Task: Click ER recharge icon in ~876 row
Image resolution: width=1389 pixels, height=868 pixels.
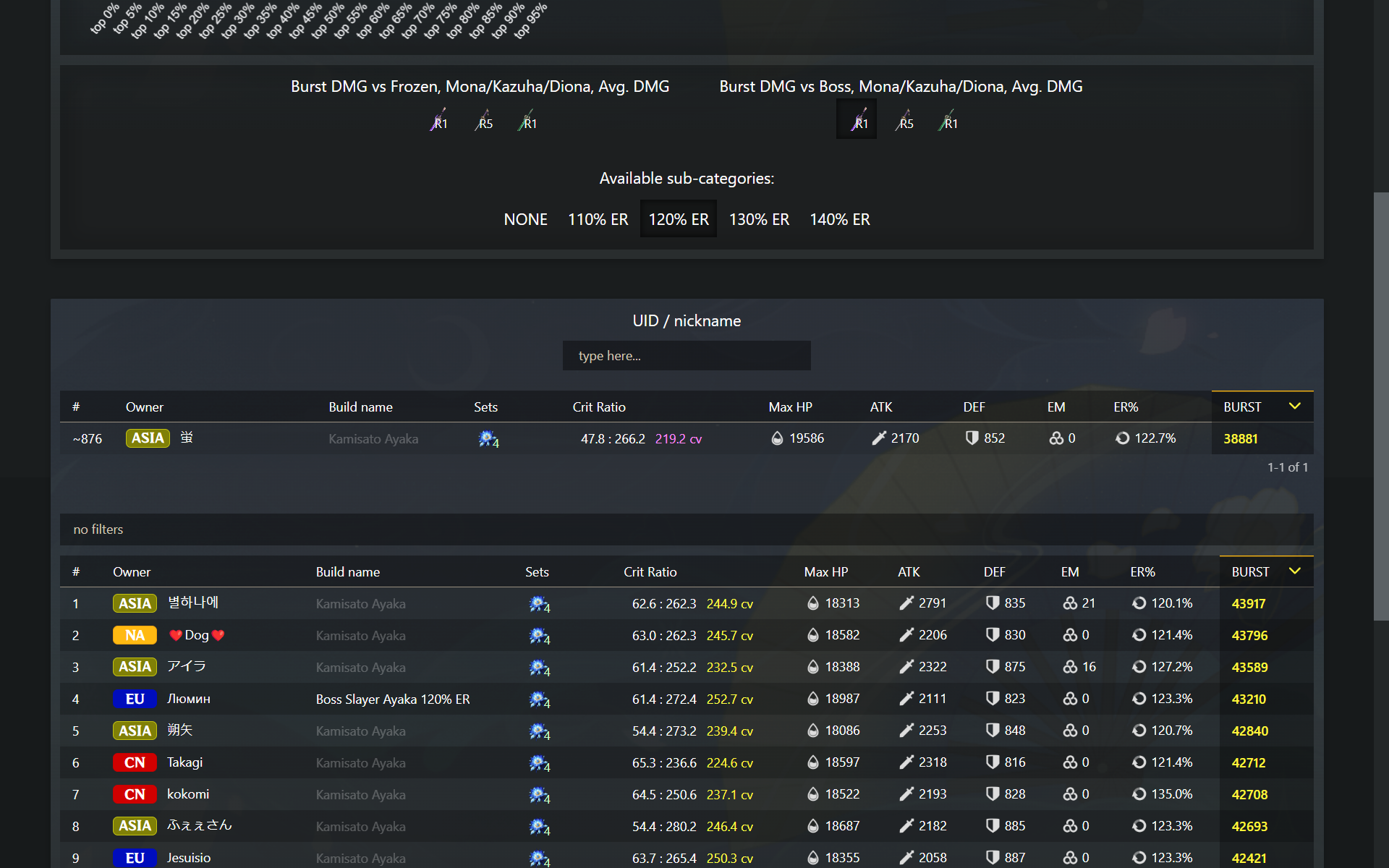Action: pos(1123,438)
